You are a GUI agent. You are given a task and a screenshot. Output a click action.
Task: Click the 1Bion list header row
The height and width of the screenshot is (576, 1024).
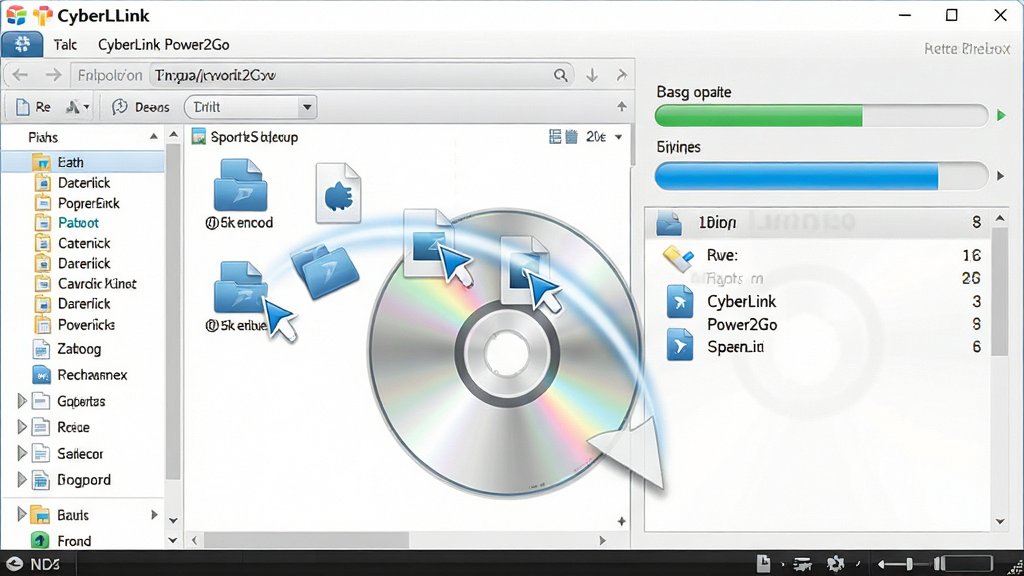[818, 223]
